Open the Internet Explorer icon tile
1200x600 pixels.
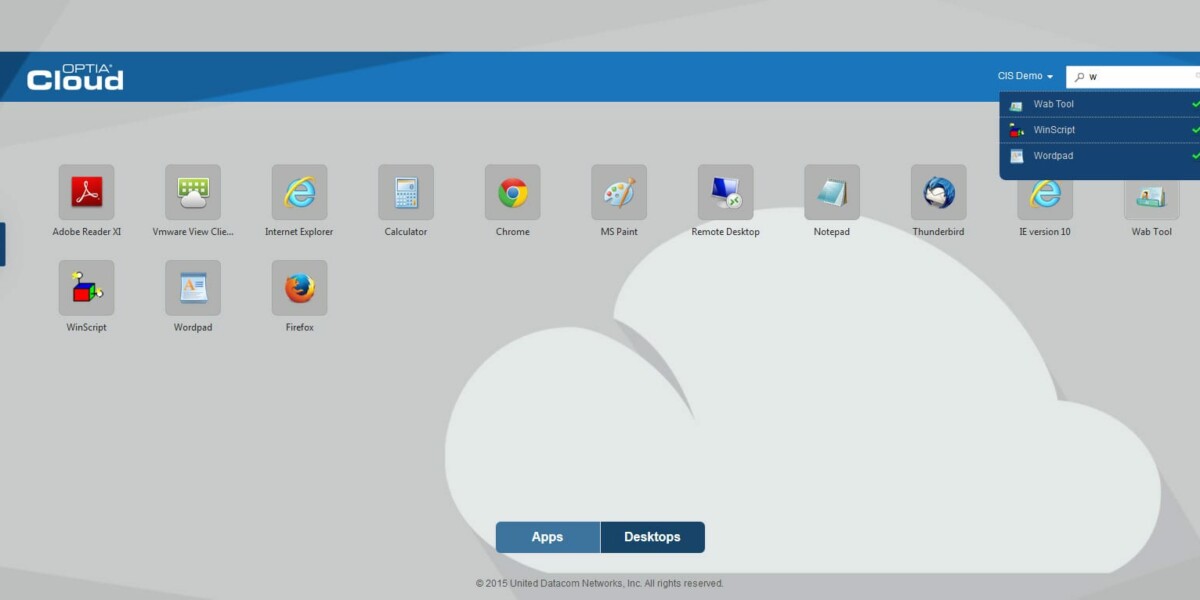300,192
